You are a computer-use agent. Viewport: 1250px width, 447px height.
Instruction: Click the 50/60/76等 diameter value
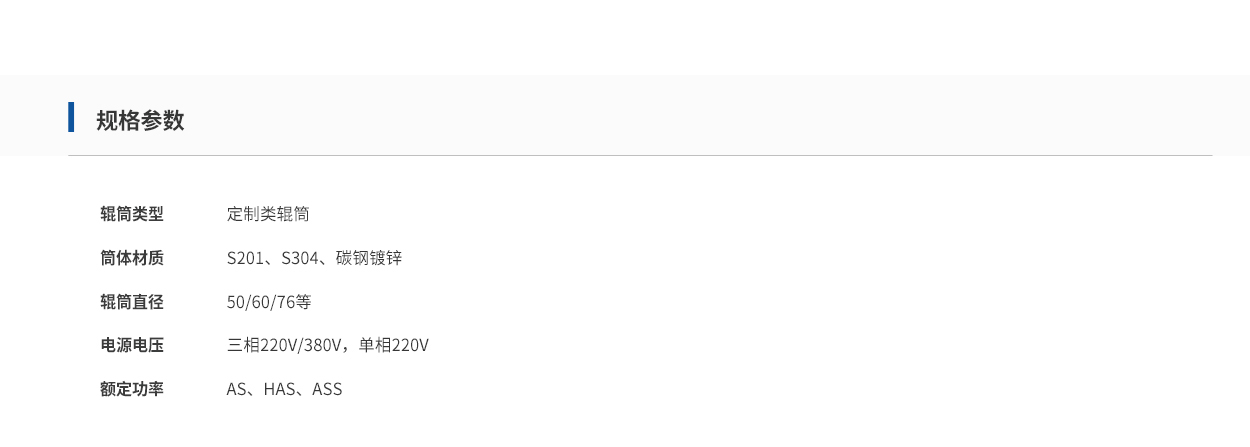click(269, 302)
